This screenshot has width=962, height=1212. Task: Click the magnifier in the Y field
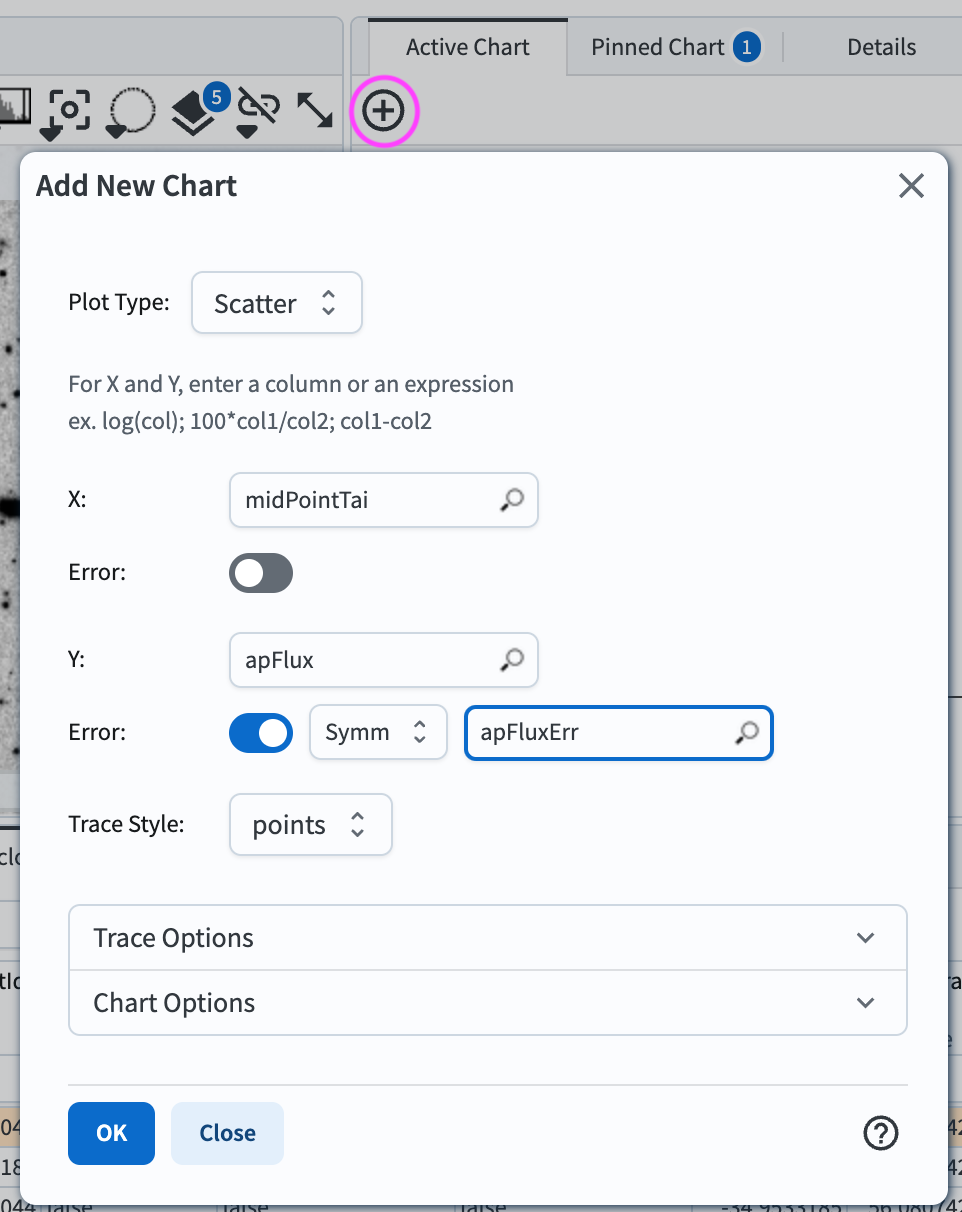tap(512, 659)
